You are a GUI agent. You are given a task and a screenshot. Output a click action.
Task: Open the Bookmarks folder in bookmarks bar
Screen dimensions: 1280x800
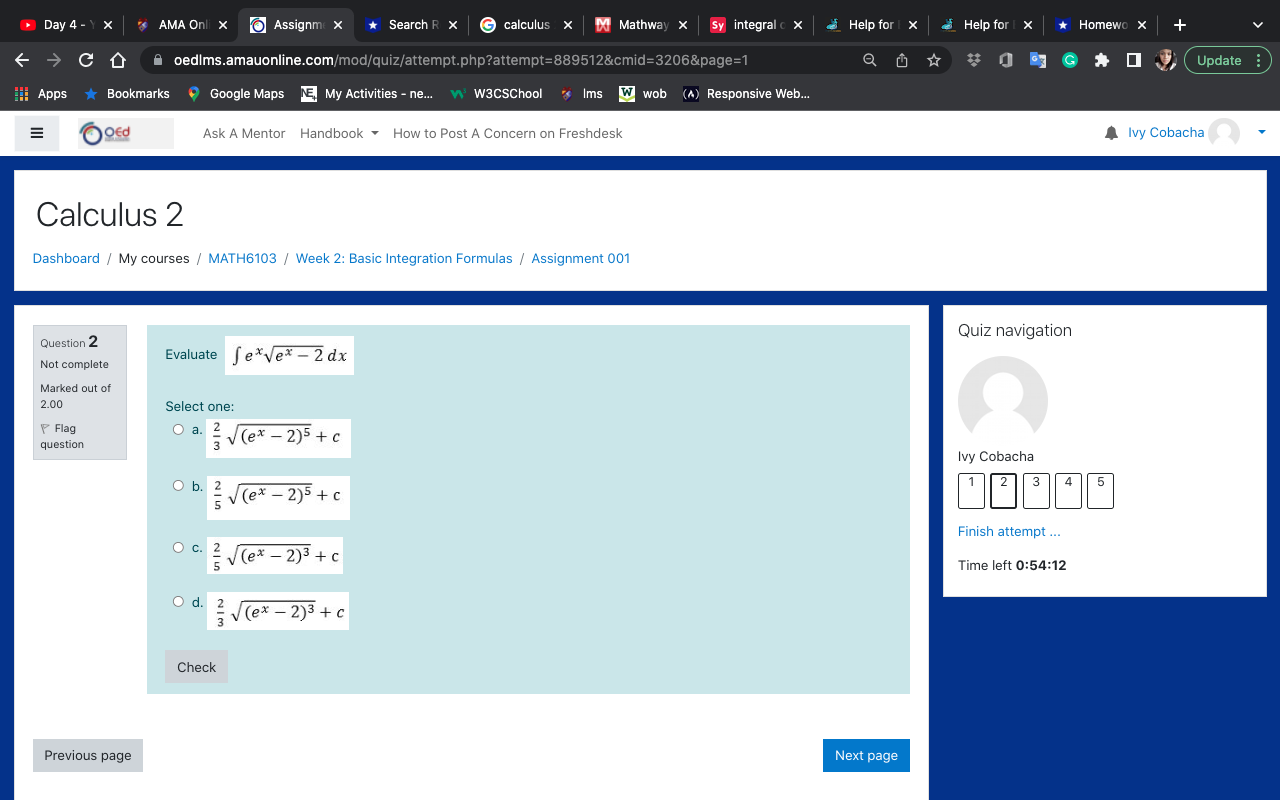[x=126, y=94]
